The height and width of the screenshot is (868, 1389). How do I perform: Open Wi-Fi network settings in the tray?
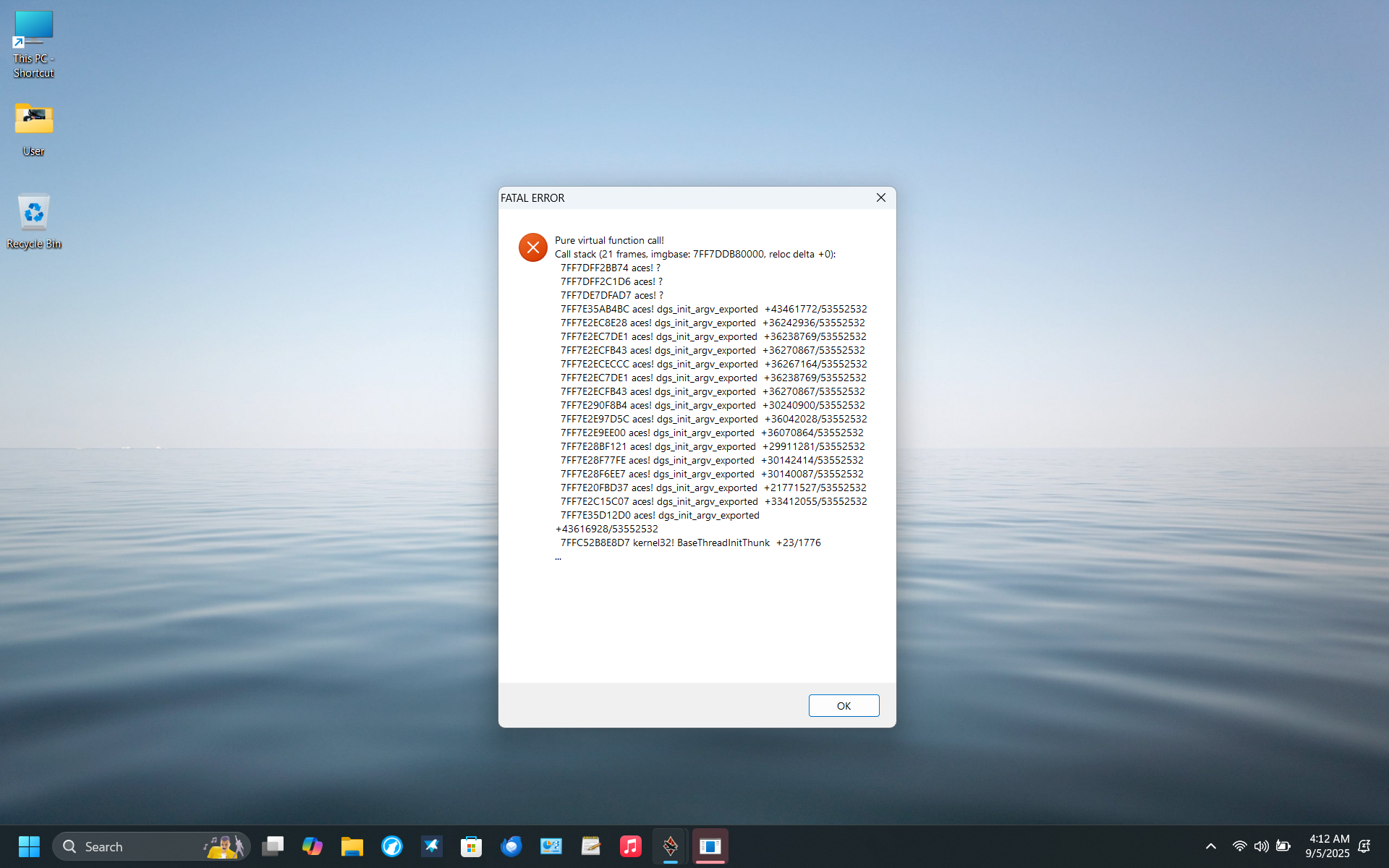point(1239,846)
